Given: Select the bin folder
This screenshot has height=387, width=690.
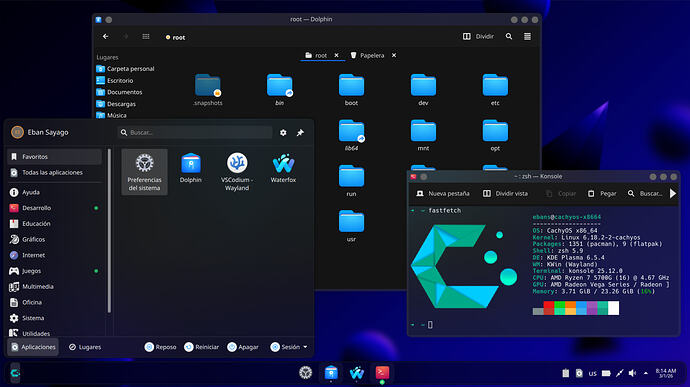Looking at the screenshot, I should [279, 90].
